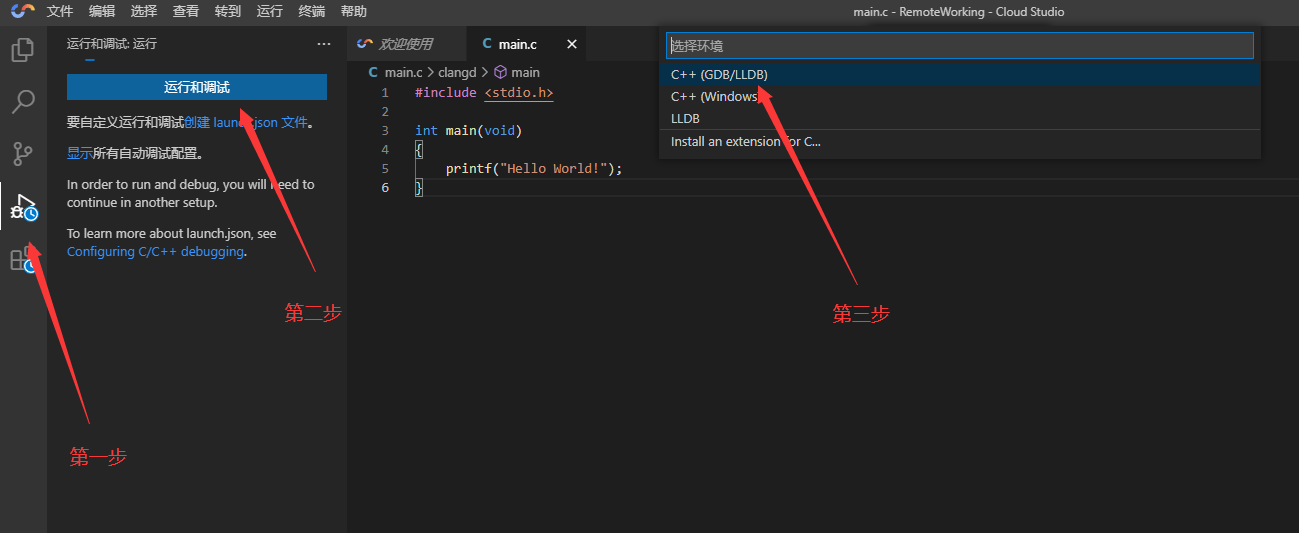Open the Run and Debug bug icon
The width and height of the screenshot is (1299, 533).
22,207
